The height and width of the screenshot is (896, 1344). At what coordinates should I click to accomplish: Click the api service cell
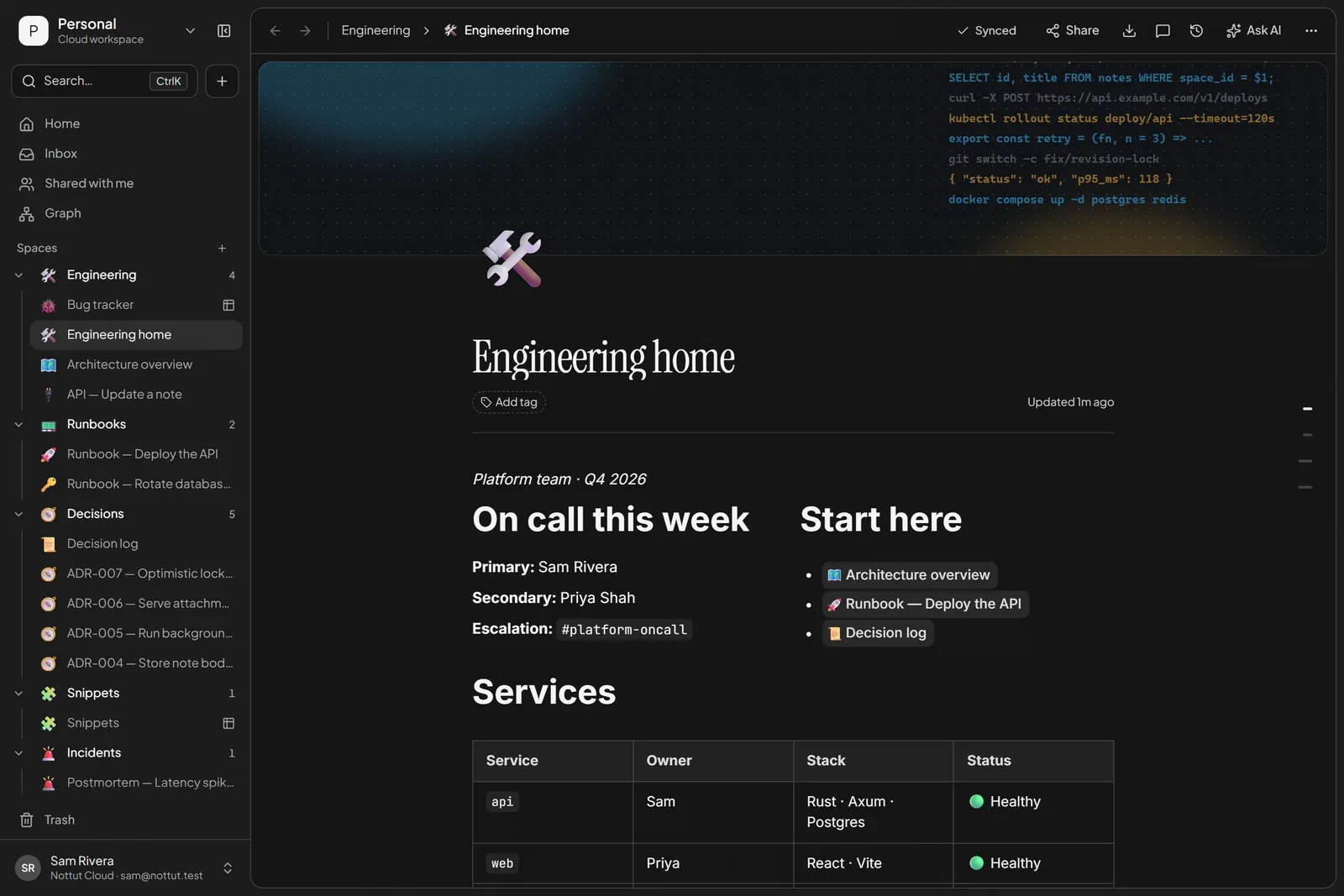pos(553,812)
